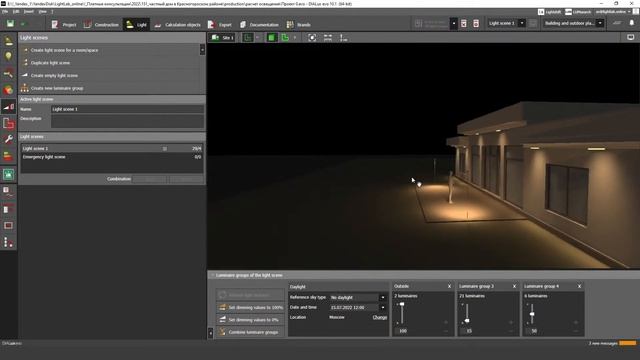Adjust the Luminaire group 4 dimming slider
The width and height of the screenshot is (640, 360).
[x=532, y=314]
